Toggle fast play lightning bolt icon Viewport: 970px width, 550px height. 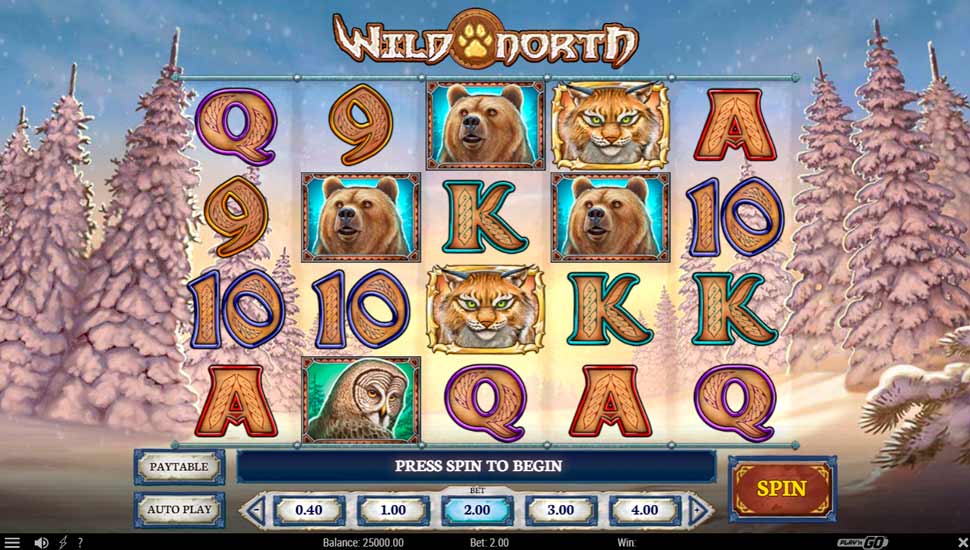(62, 543)
